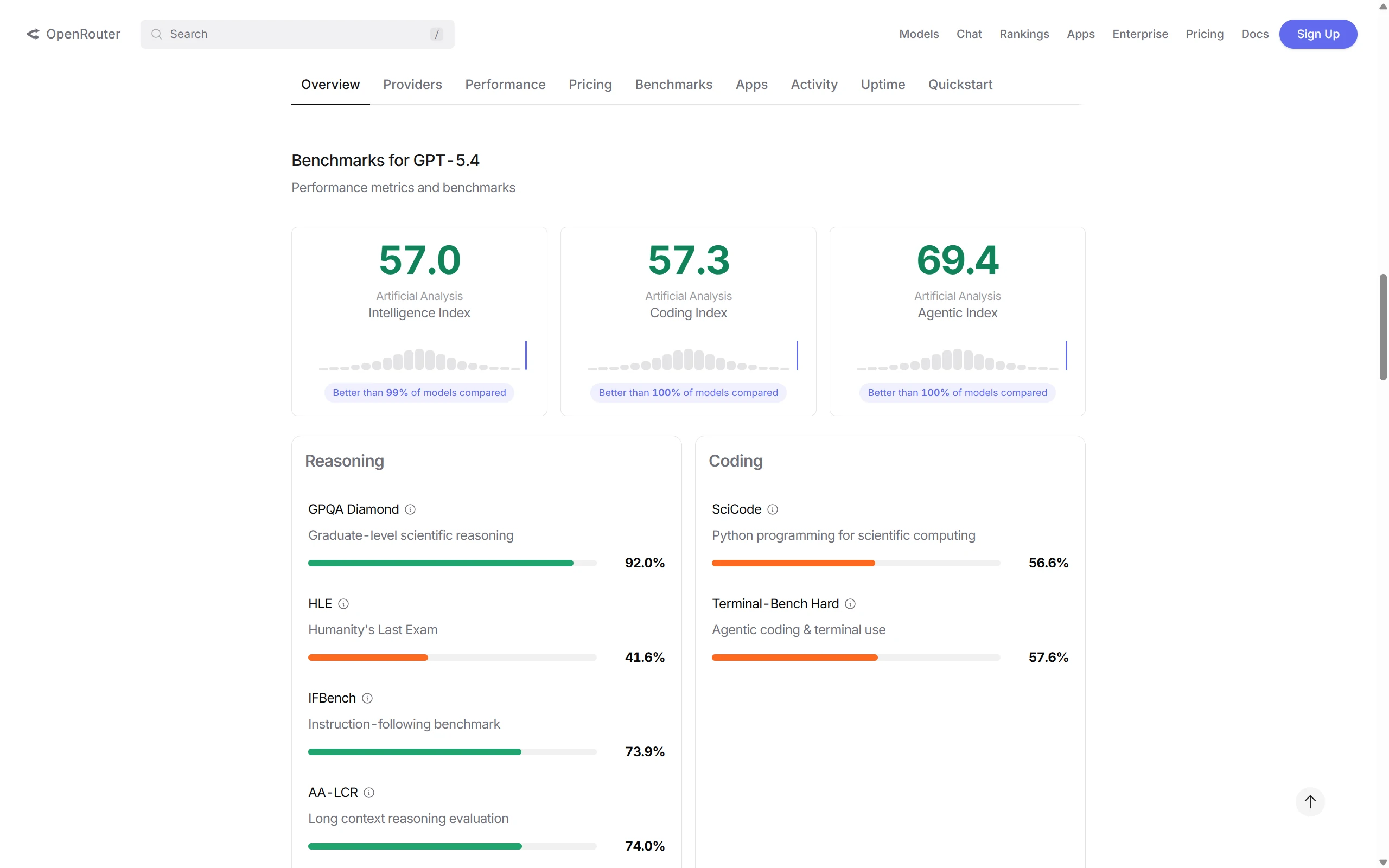Switch to the Providers tab

coord(412,85)
